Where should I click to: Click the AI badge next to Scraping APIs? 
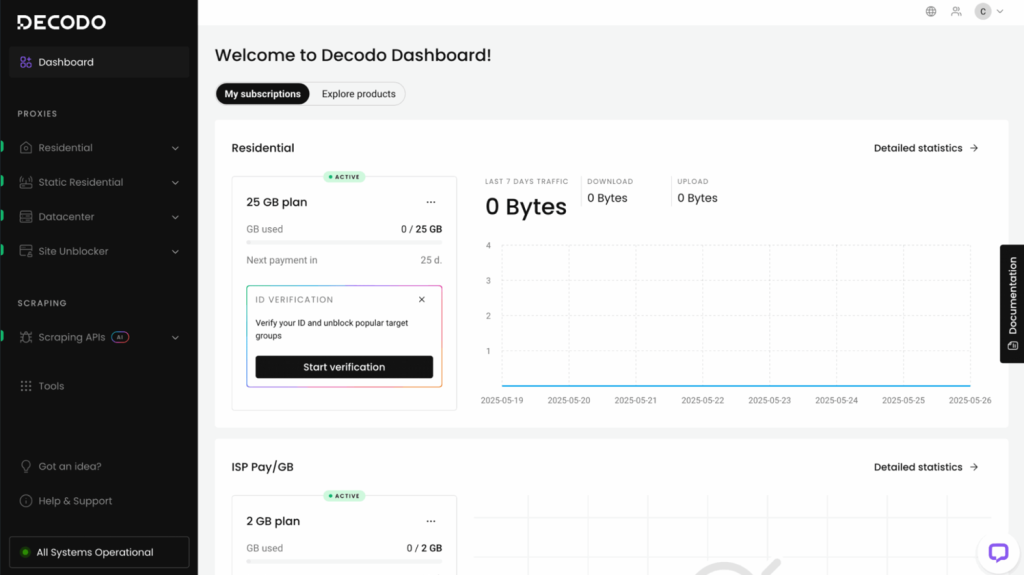tap(120, 337)
